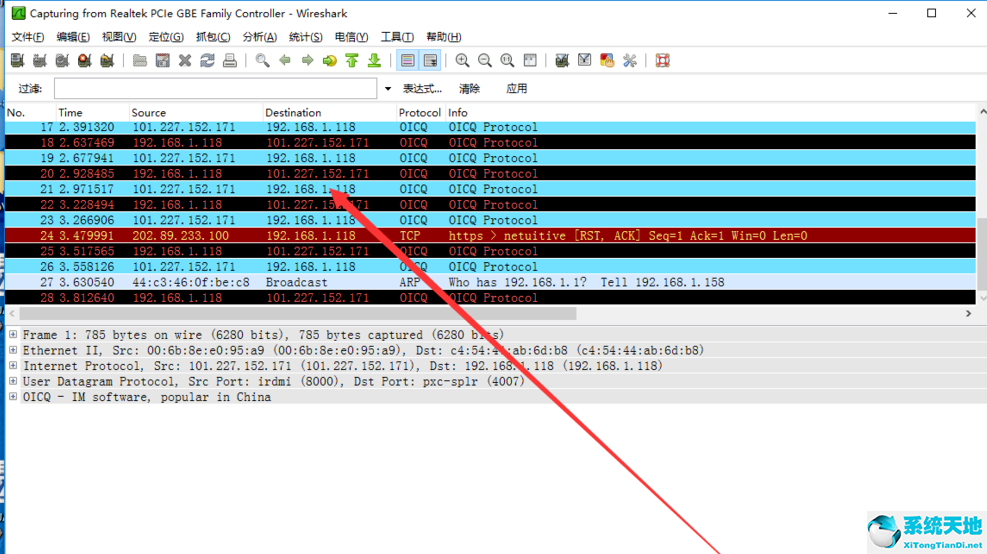The image size is (987, 554).
Task: Expand the Ethernet II details node
Action: tap(13, 350)
